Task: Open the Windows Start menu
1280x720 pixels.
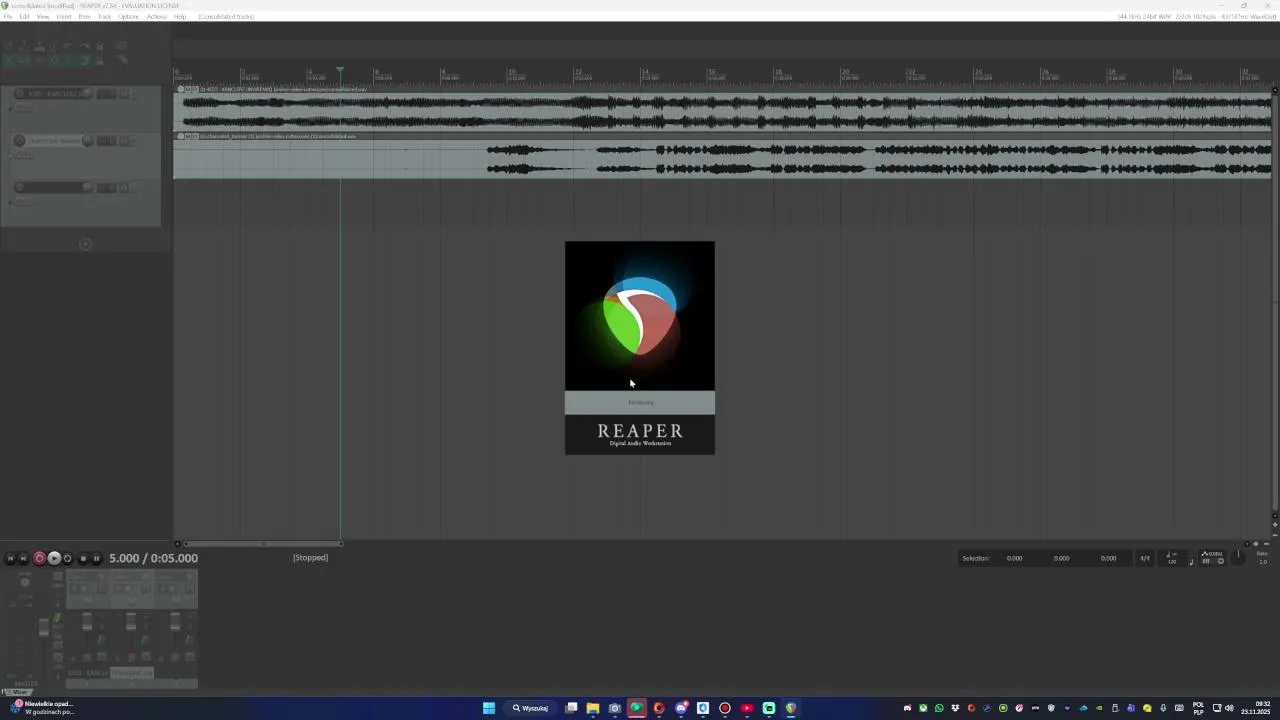Action: click(489, 708)
